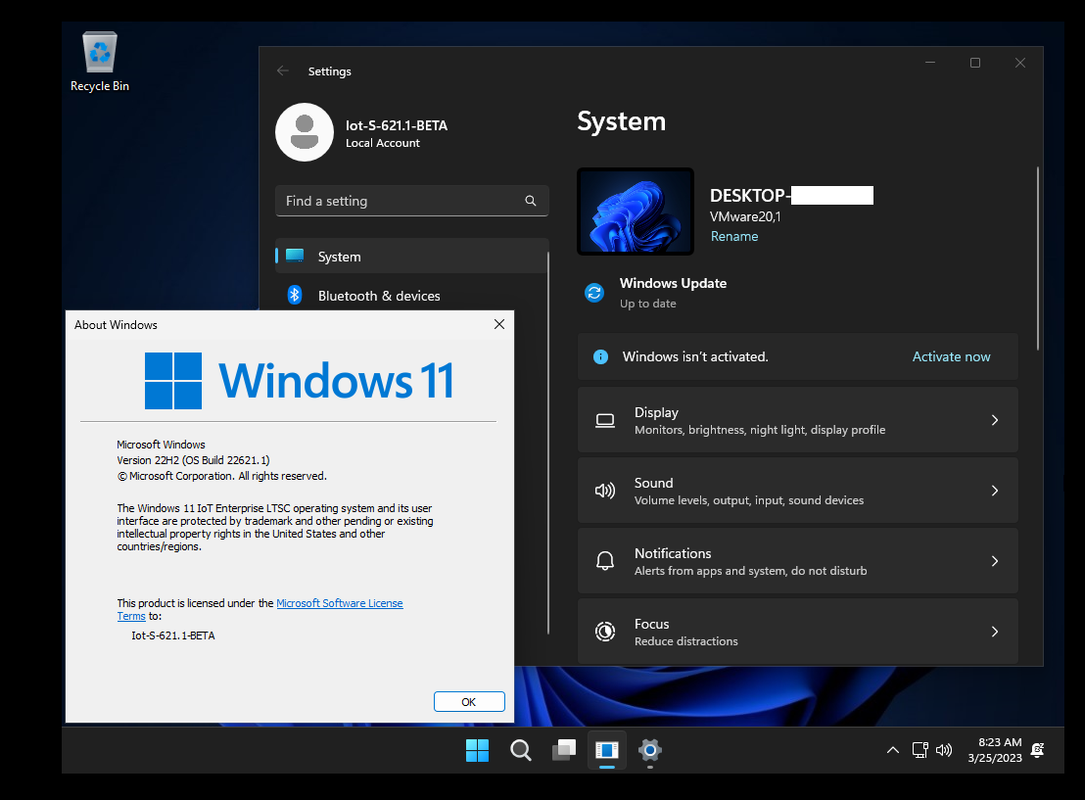Viewport: 1085px width, 800px height.
Task: Click the winver app icon on taskbar
Action: [x=607, y=750]
